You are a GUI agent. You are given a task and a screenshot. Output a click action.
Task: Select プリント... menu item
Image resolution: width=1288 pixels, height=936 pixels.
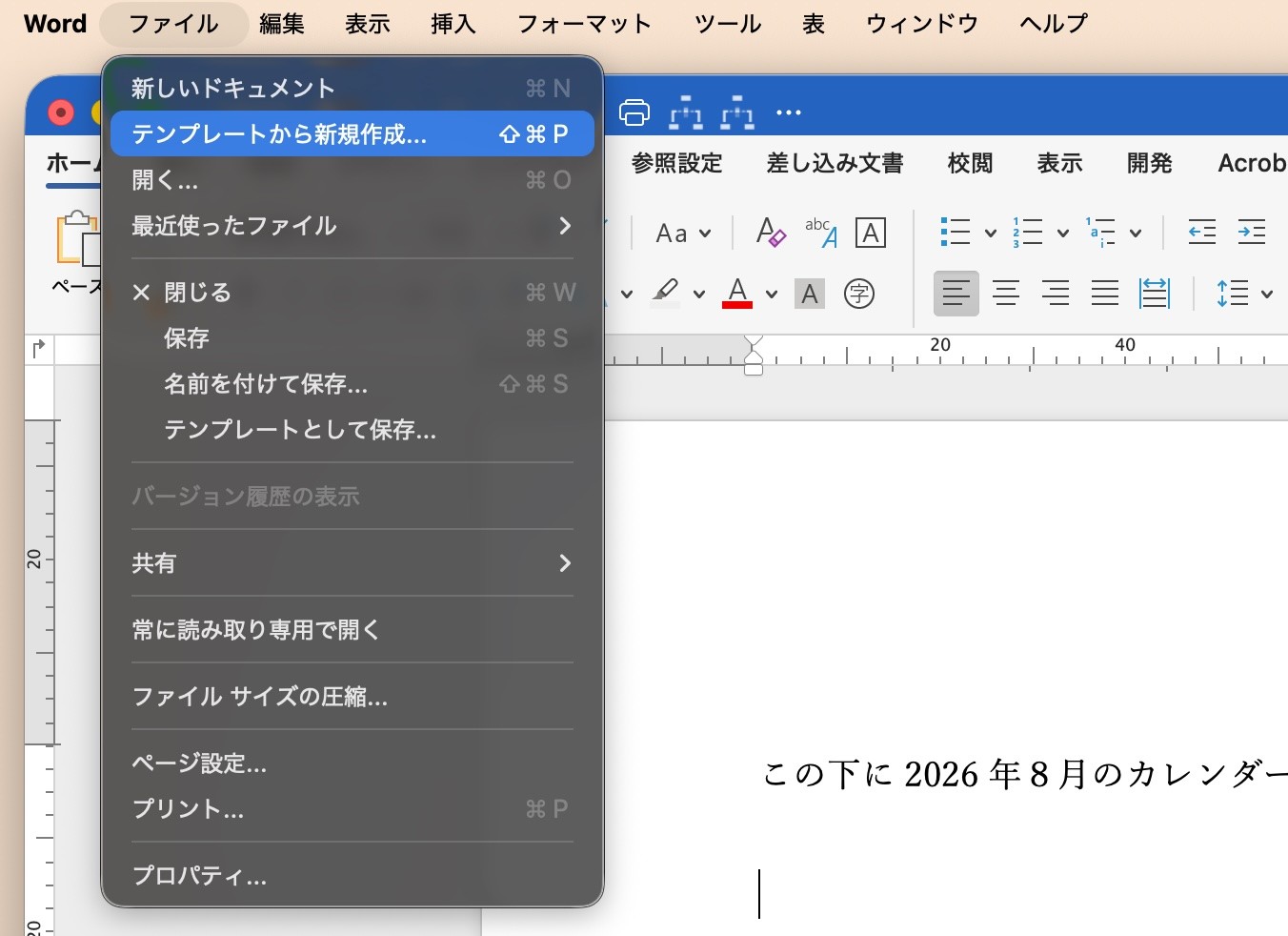click(x=352, y=809)
